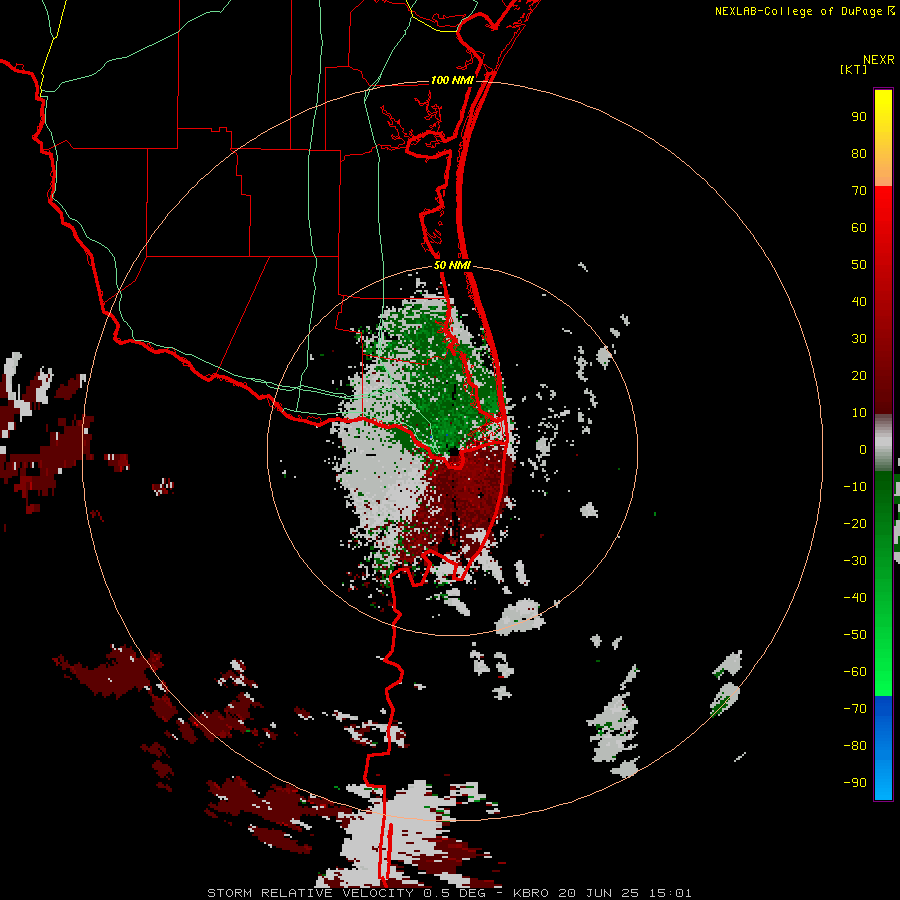The height and width of the screenshot is (900, 900).
Task: Select the -80 scale value
Action: 855,746
